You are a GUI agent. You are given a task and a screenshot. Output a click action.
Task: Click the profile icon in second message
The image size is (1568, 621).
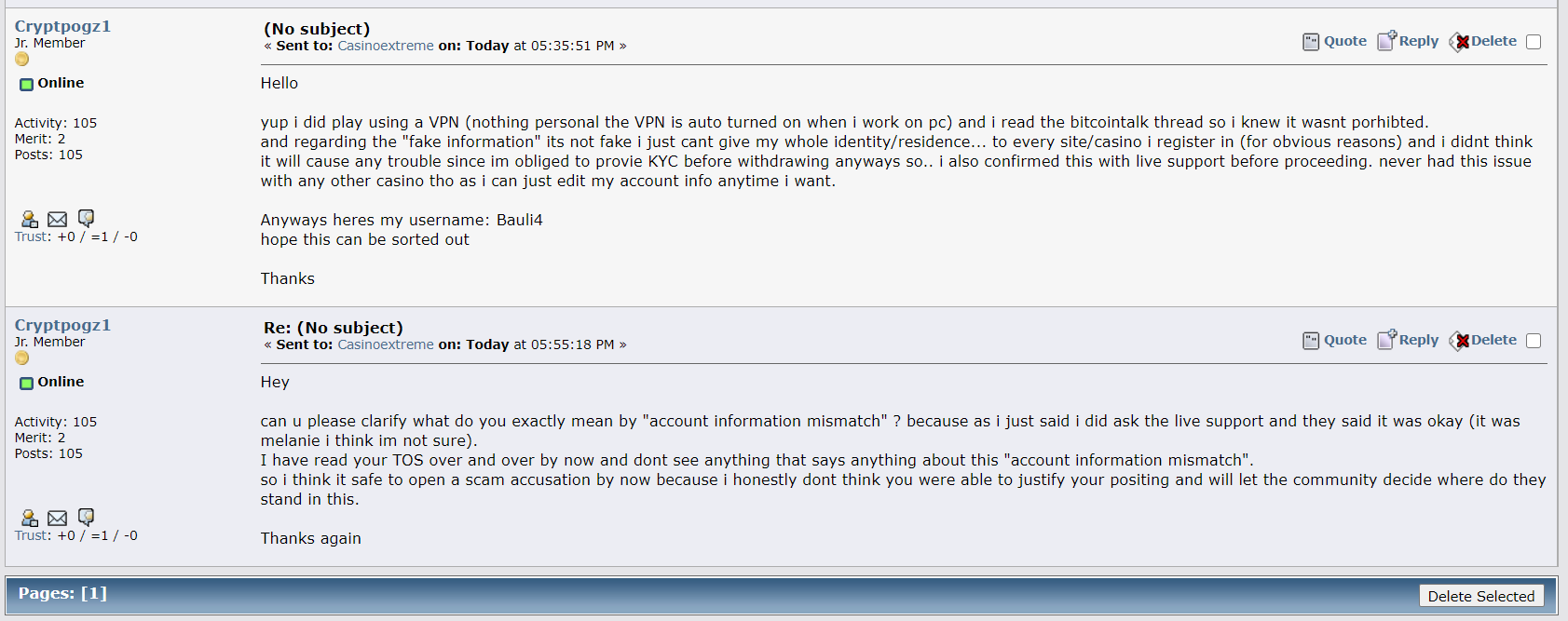[30, 518]
